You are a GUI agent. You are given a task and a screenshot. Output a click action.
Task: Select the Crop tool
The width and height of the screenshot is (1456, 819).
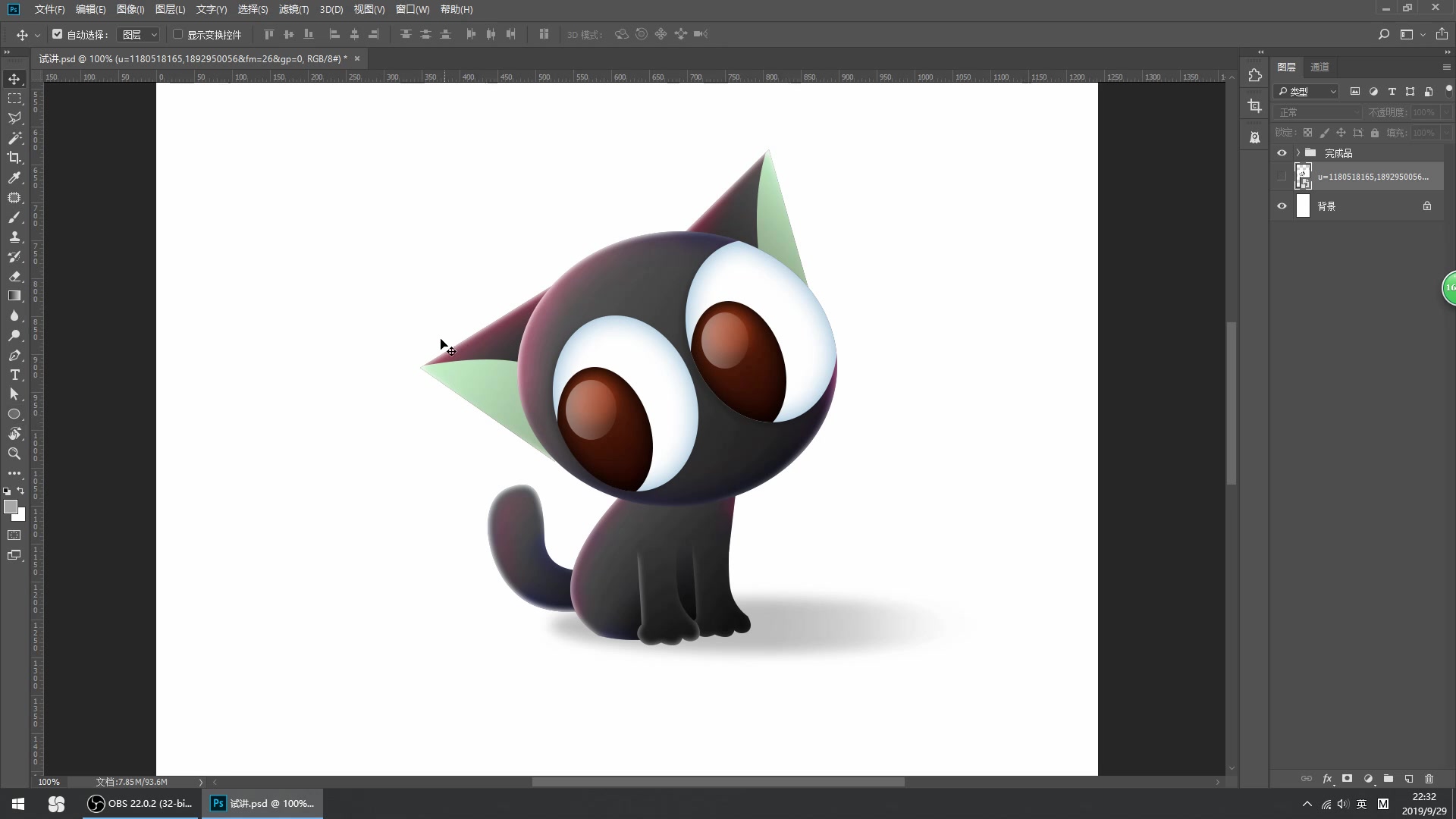[x=14, y=158]
